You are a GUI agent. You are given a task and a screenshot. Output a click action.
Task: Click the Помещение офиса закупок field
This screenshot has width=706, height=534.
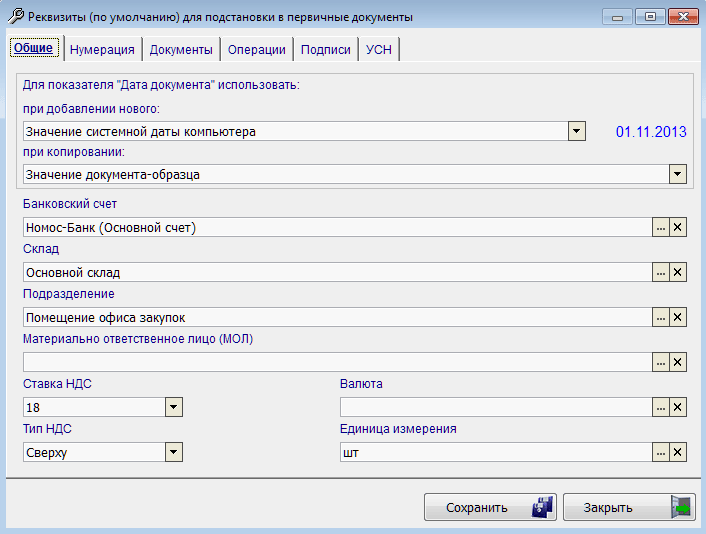[x=338, y=317]
